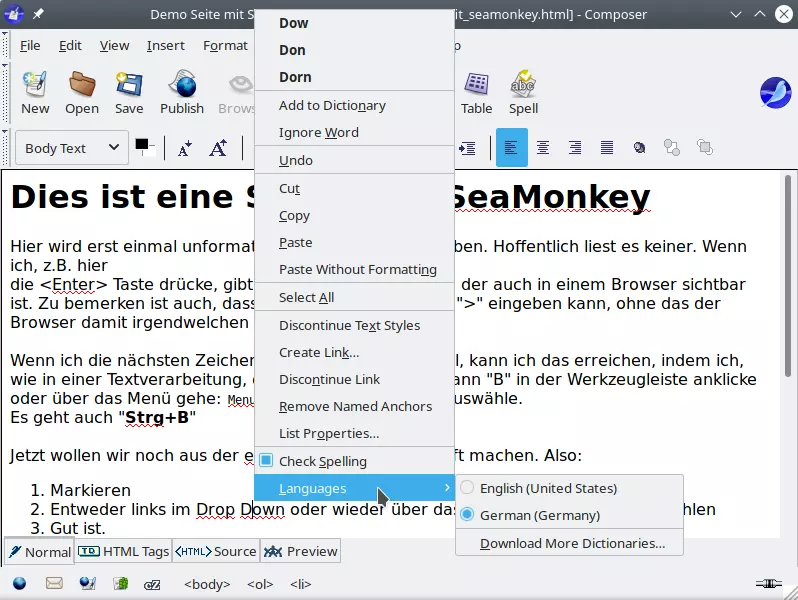This screenshot has width=798, height=600.
Task: Toggle the Check Spelling checkbox
Action: (x=266, y=460)
